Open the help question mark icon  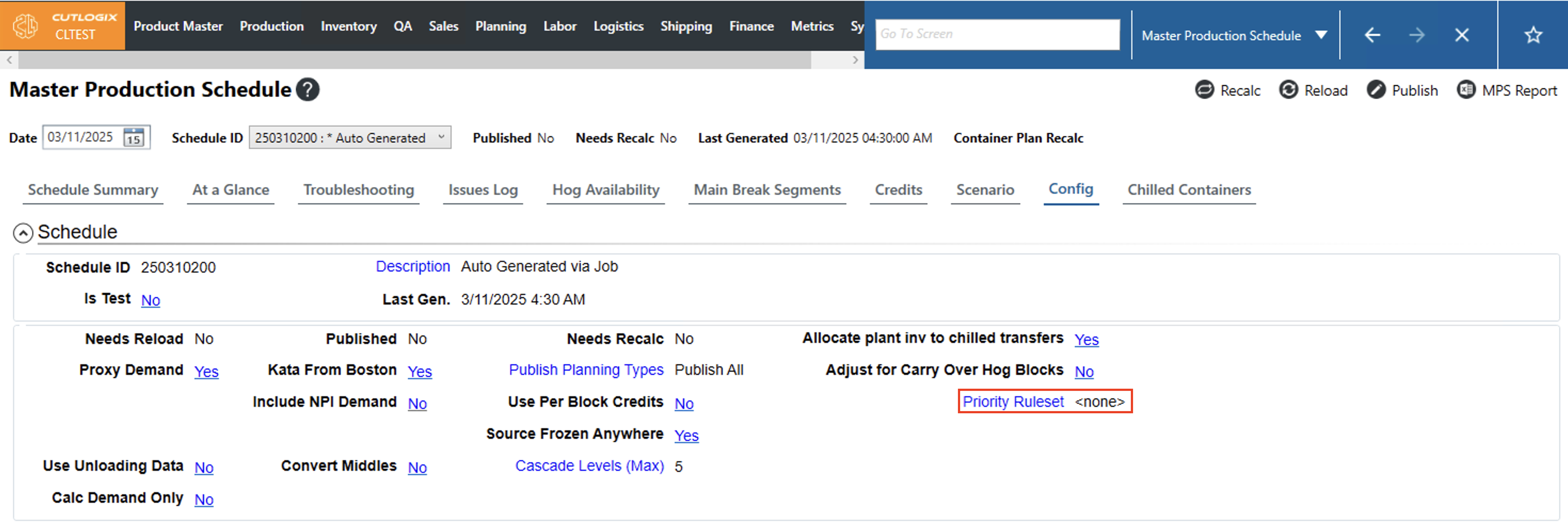pos(308,90)
